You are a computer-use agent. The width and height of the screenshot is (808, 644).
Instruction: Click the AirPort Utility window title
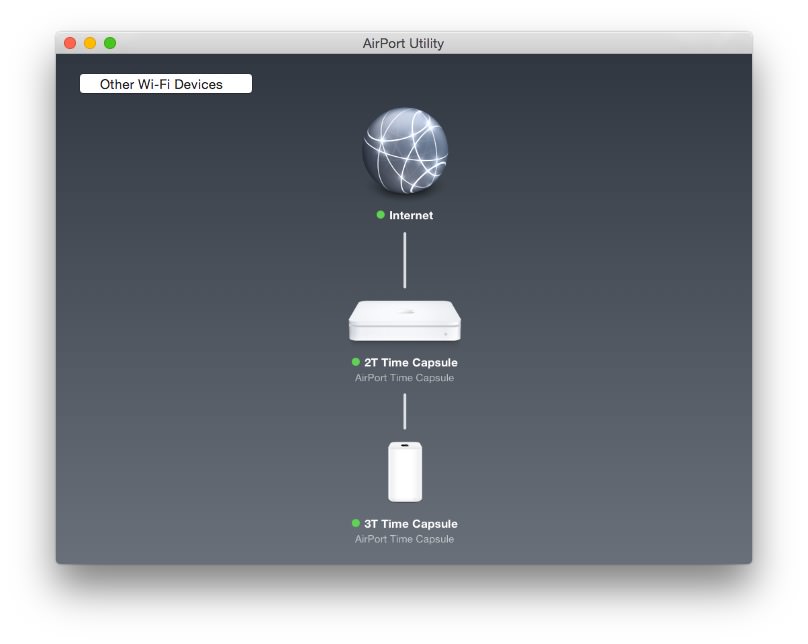click(403, 43)
